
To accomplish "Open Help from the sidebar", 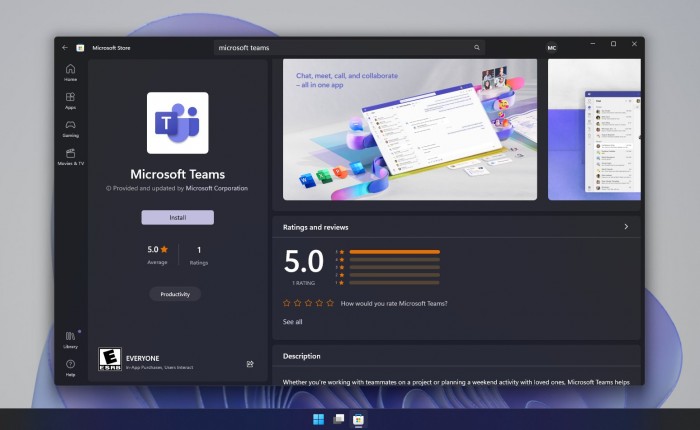I will [70, 366].
